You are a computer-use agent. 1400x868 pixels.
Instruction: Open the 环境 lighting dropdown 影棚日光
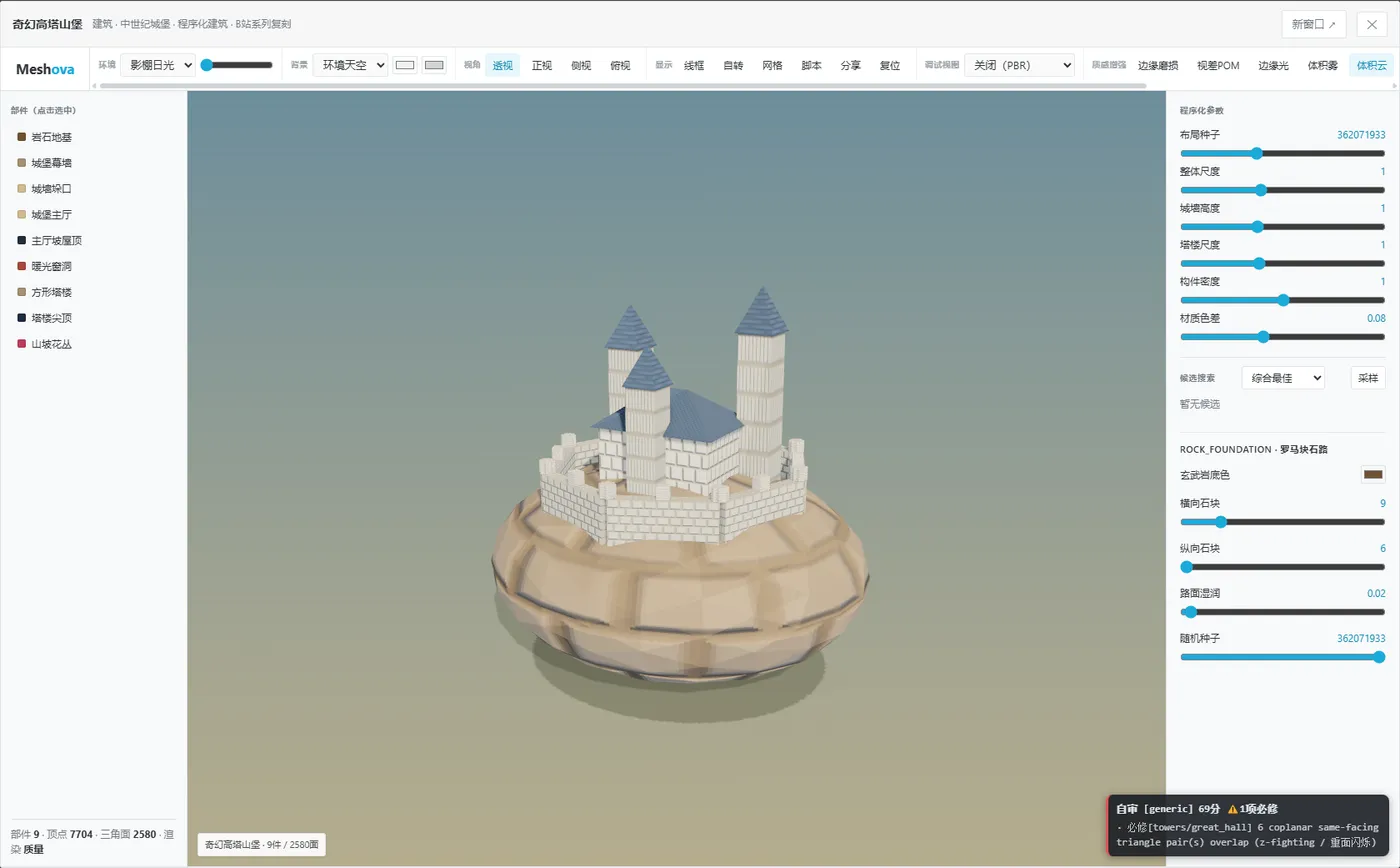click(158, 65)
